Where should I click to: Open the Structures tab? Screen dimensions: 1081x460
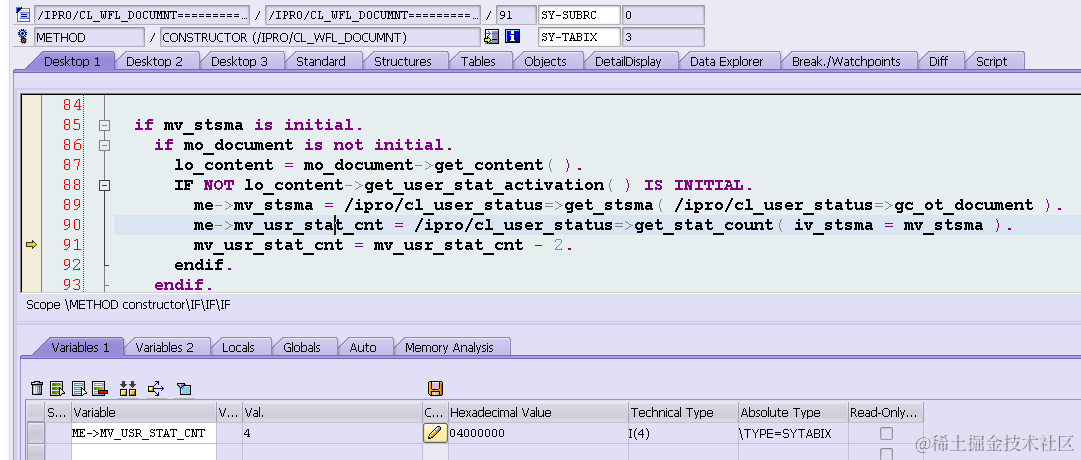pyautogui.click(x=403, y=61)
